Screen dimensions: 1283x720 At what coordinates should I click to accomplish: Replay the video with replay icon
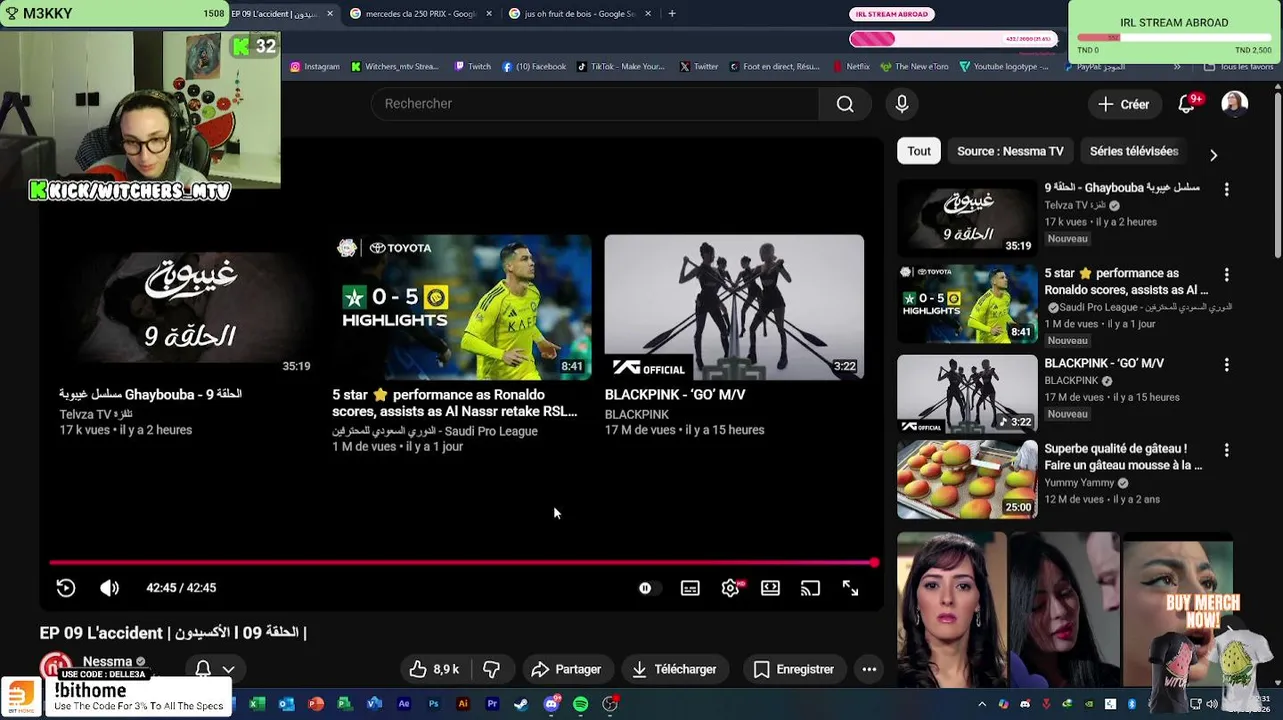pyautogui.click(x=66, y=588)
